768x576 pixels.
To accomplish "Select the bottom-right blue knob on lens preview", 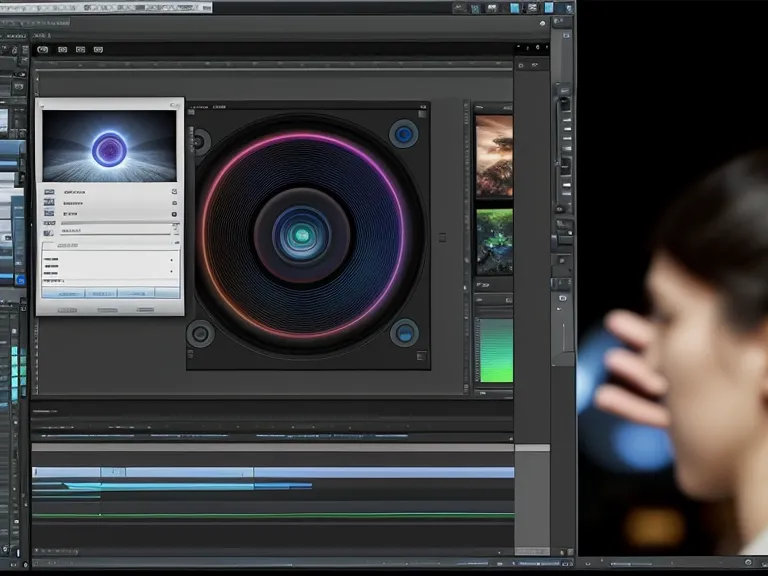I will point(405,333).
